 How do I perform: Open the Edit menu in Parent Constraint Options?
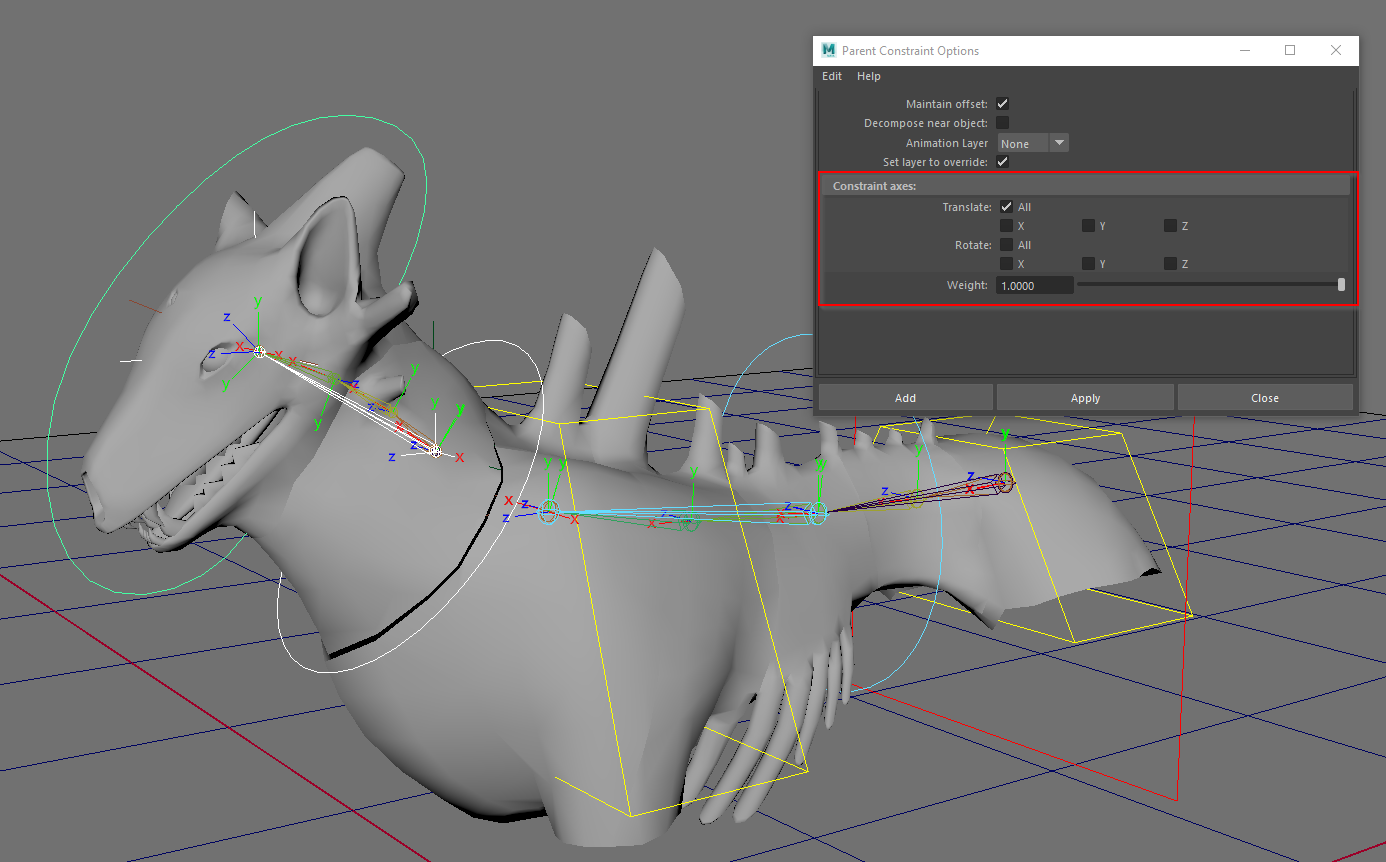point(832,76)
